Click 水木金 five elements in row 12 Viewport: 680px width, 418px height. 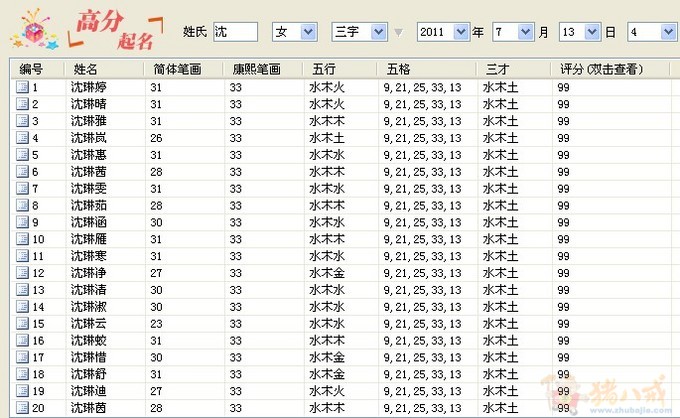pos(327,273)
